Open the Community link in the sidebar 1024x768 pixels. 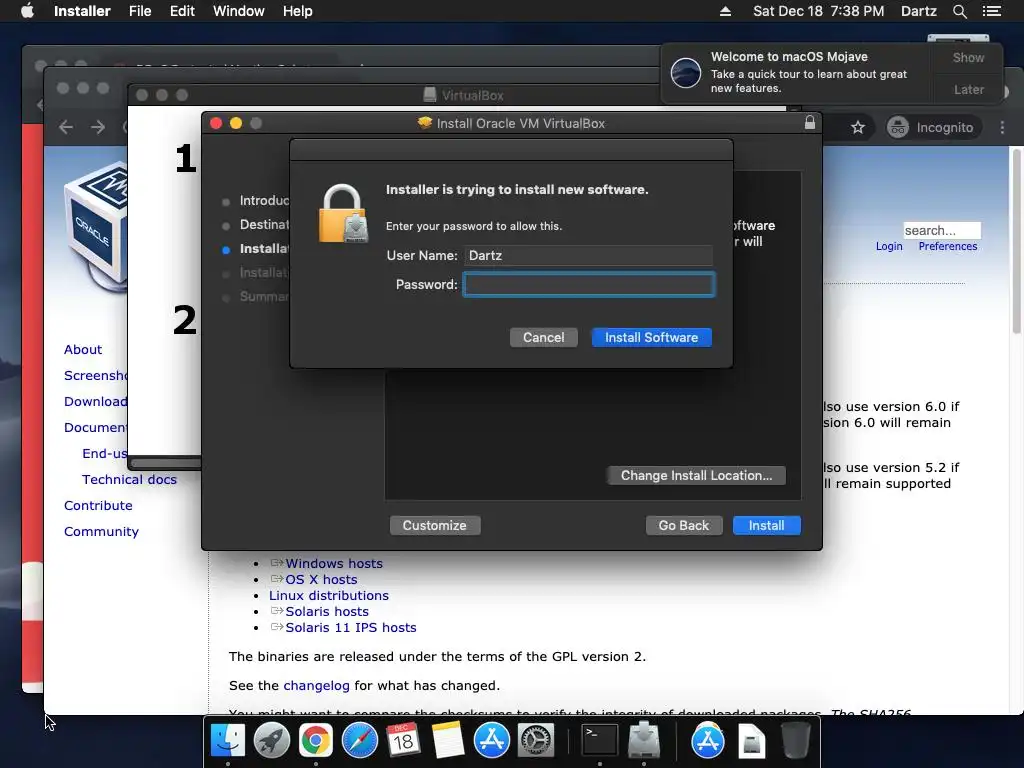tap(101, 532)
